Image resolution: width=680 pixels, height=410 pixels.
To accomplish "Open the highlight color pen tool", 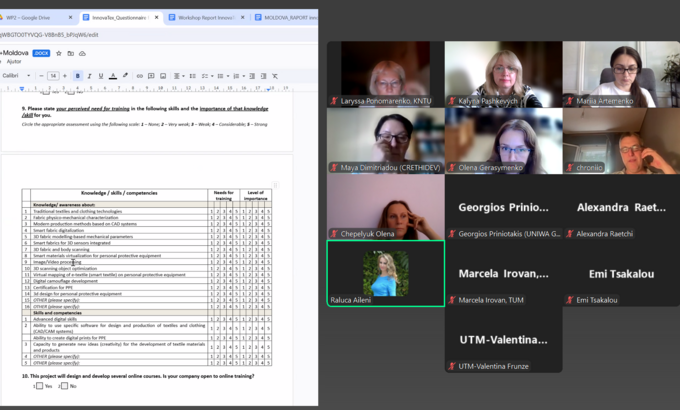I will point(125,76).
